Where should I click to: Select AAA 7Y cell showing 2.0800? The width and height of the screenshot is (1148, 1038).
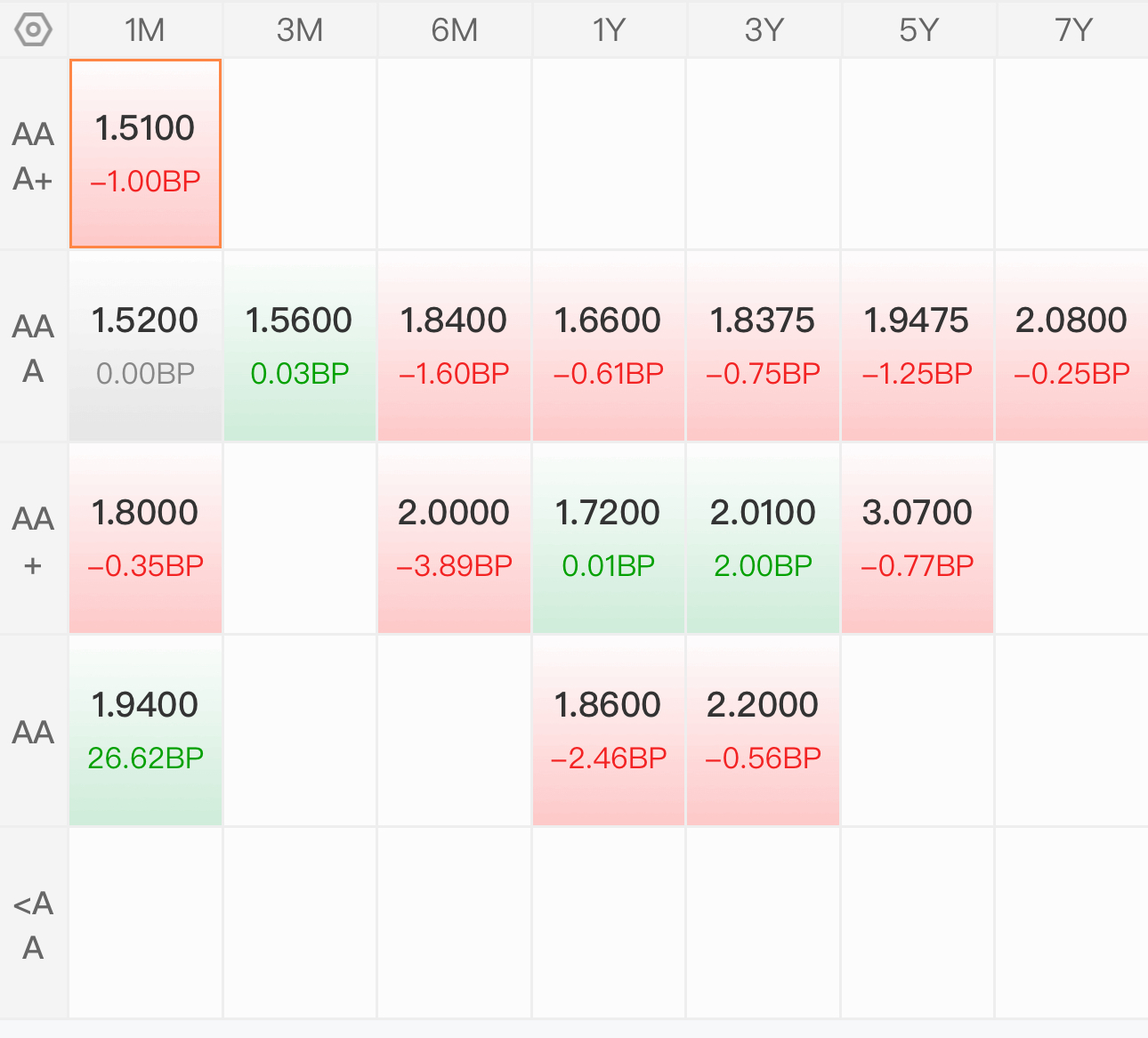[x=1071, y=346]
